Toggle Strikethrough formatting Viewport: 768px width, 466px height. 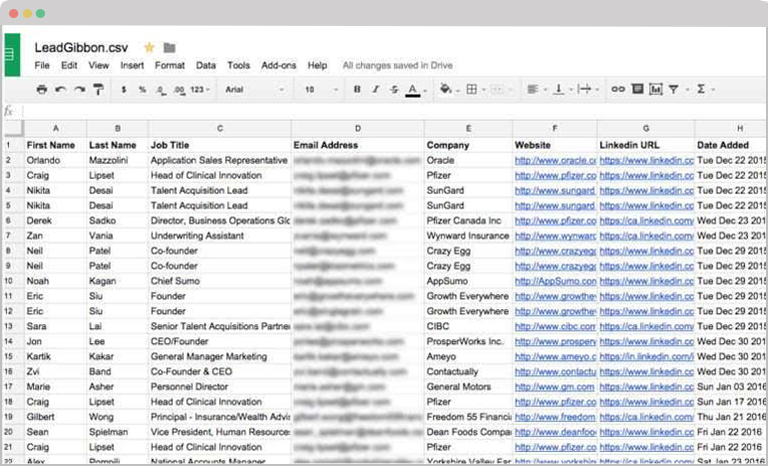click(x=394, y=89)
